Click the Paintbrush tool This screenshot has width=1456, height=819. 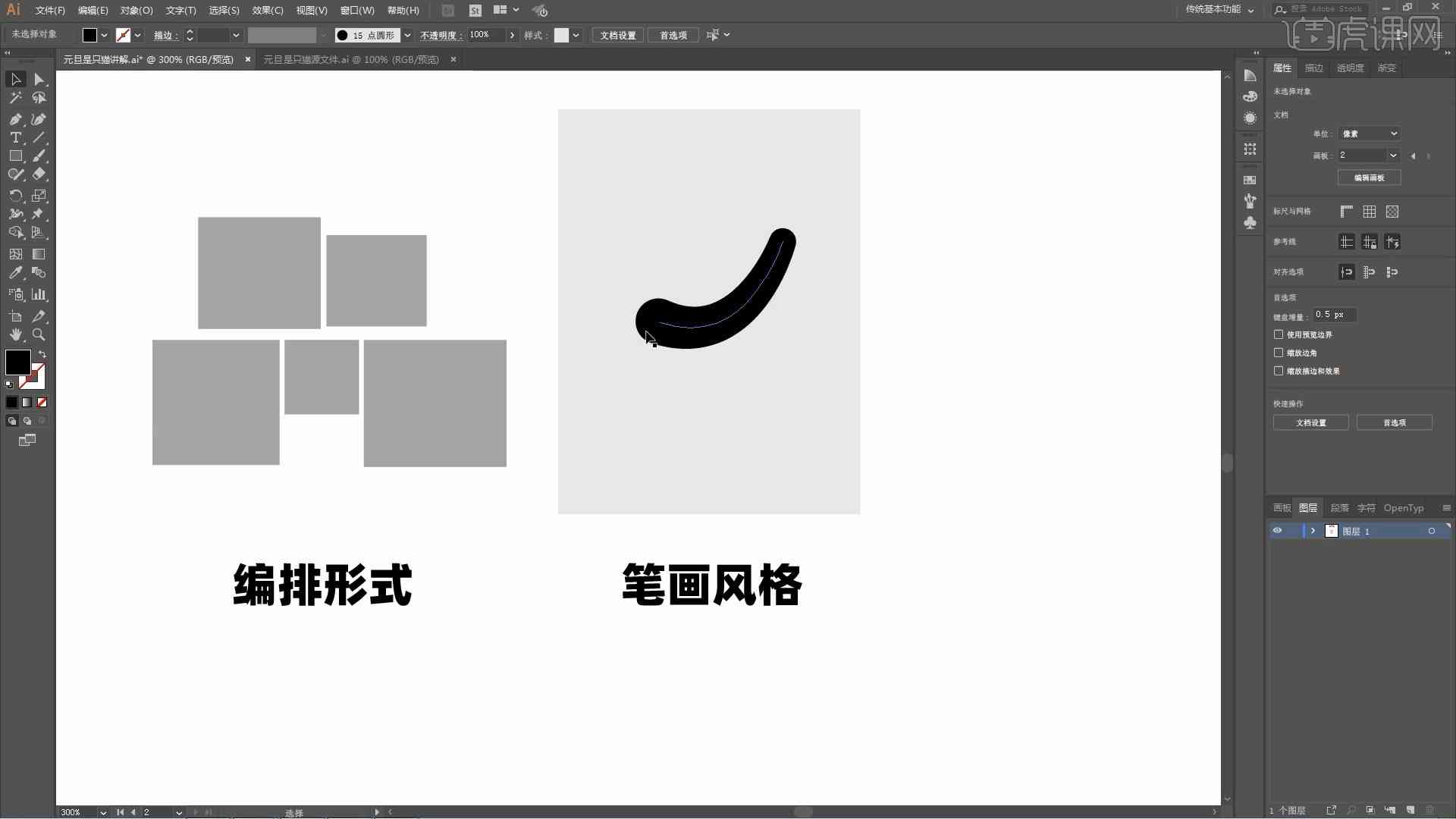[40, 156]
